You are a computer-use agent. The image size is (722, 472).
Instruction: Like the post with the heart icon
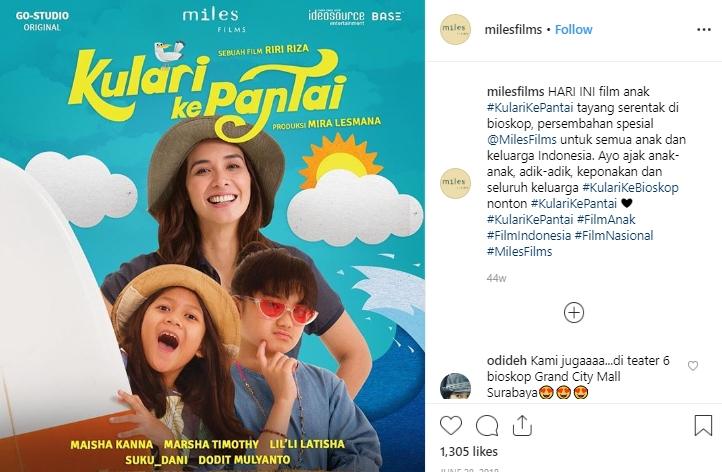coord(451,425)
